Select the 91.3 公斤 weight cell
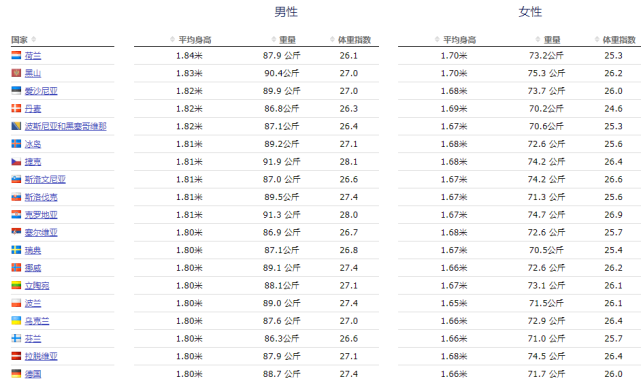 tap(282, 215)
